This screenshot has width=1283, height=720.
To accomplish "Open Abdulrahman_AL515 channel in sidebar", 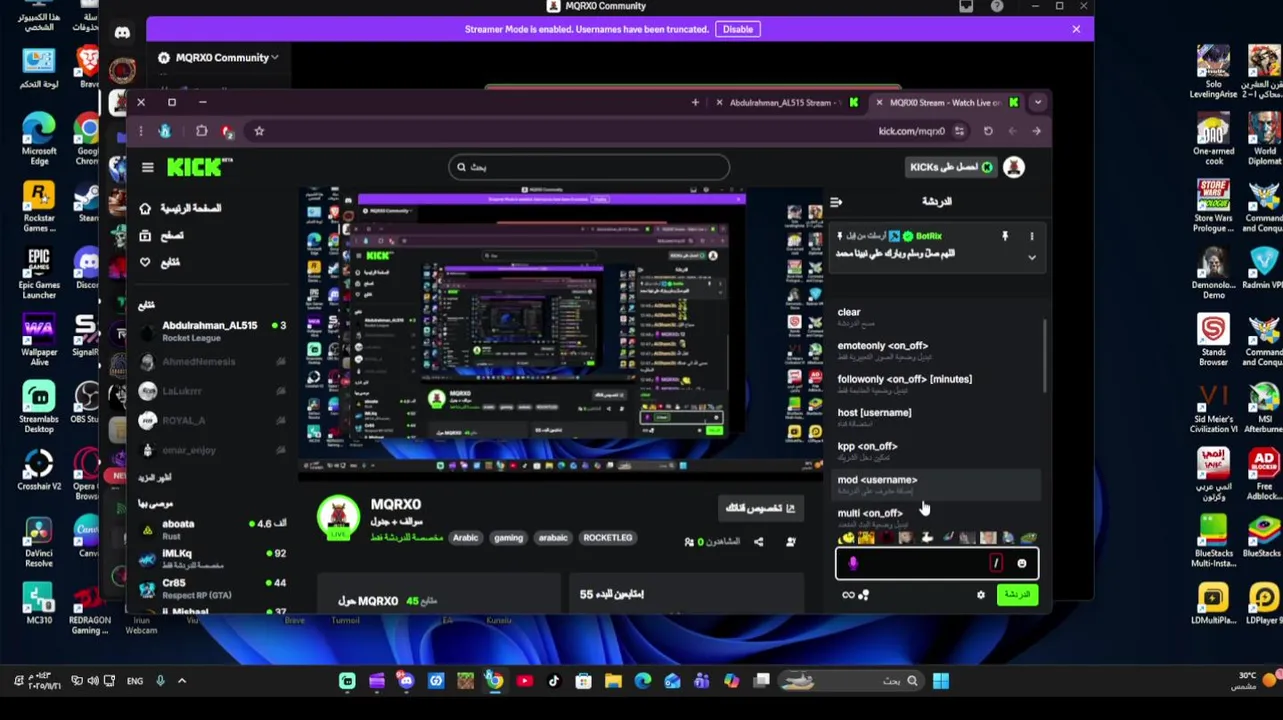I will tap(212, 331).
